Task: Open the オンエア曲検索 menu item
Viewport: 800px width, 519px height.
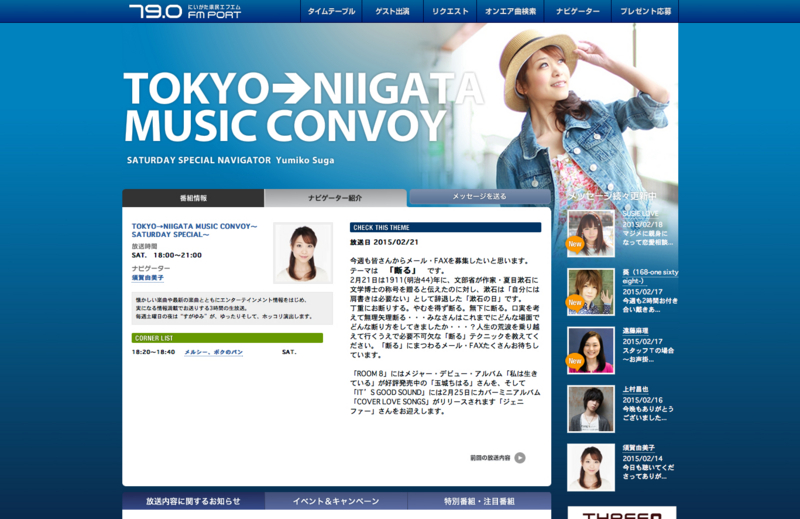Action: click(510, 11)
